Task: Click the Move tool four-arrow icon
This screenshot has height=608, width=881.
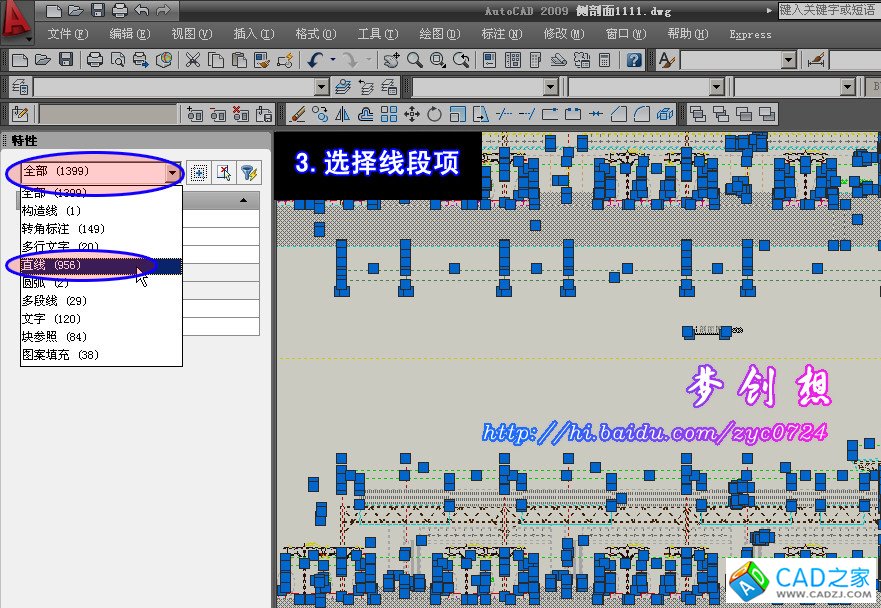Action: pyautogui.click(x=411, y=113)
